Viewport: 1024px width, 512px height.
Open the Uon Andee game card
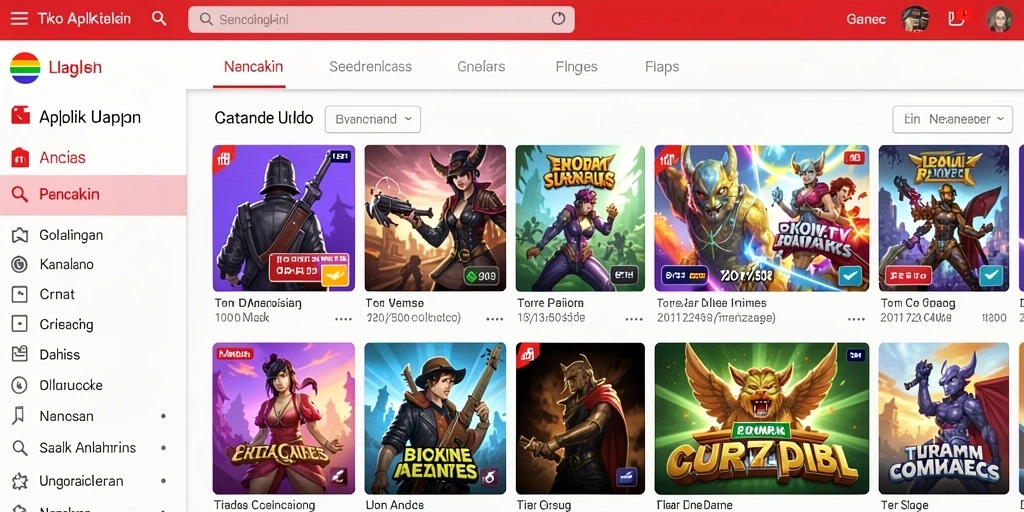(435, 419)
